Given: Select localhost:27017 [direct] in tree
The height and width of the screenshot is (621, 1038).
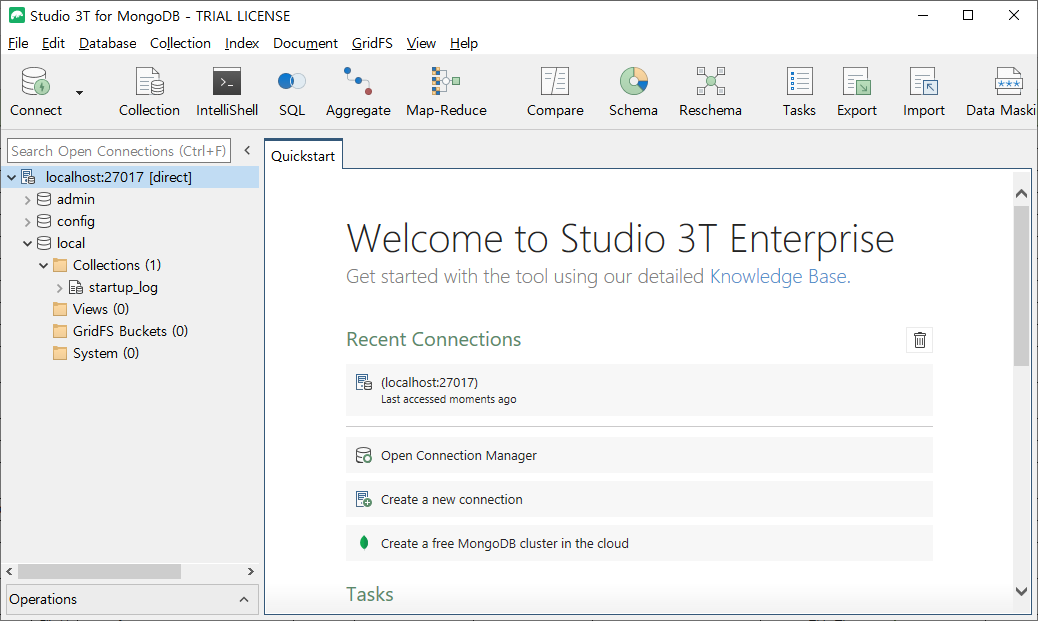Looking at the screenshot, I should point(118,177).
